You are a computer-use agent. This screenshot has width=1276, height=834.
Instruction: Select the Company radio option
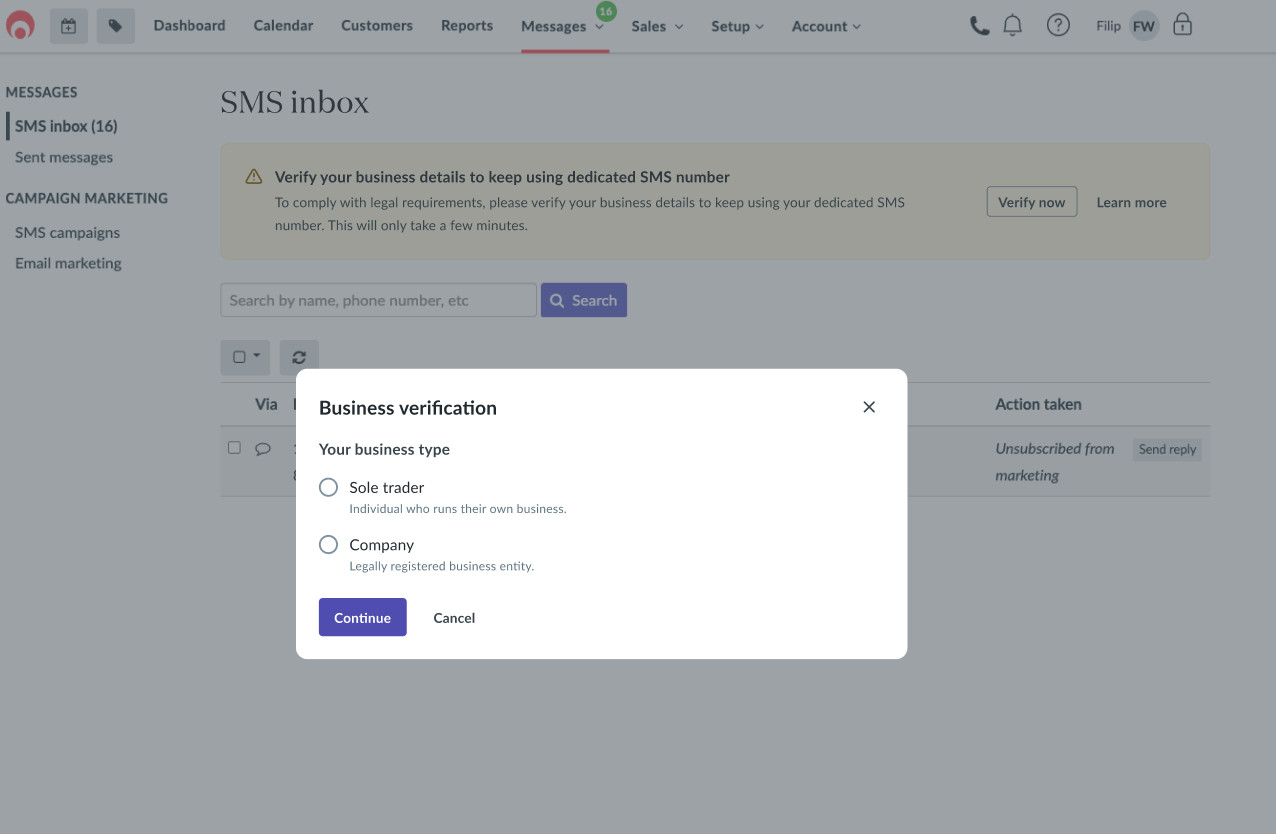[x=328, y=545]
